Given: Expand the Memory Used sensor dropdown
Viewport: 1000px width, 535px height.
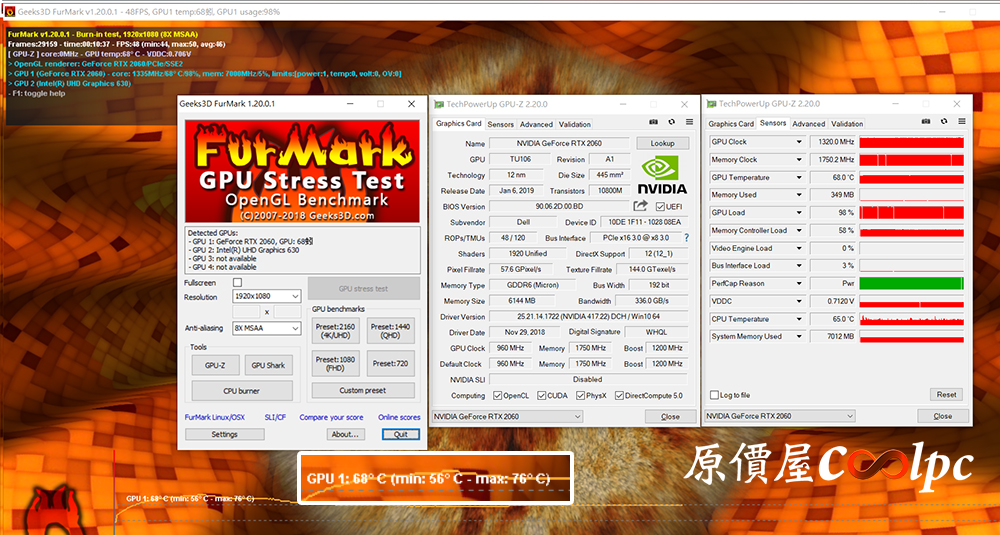Looking at the screenshot, I should point(798,194).
